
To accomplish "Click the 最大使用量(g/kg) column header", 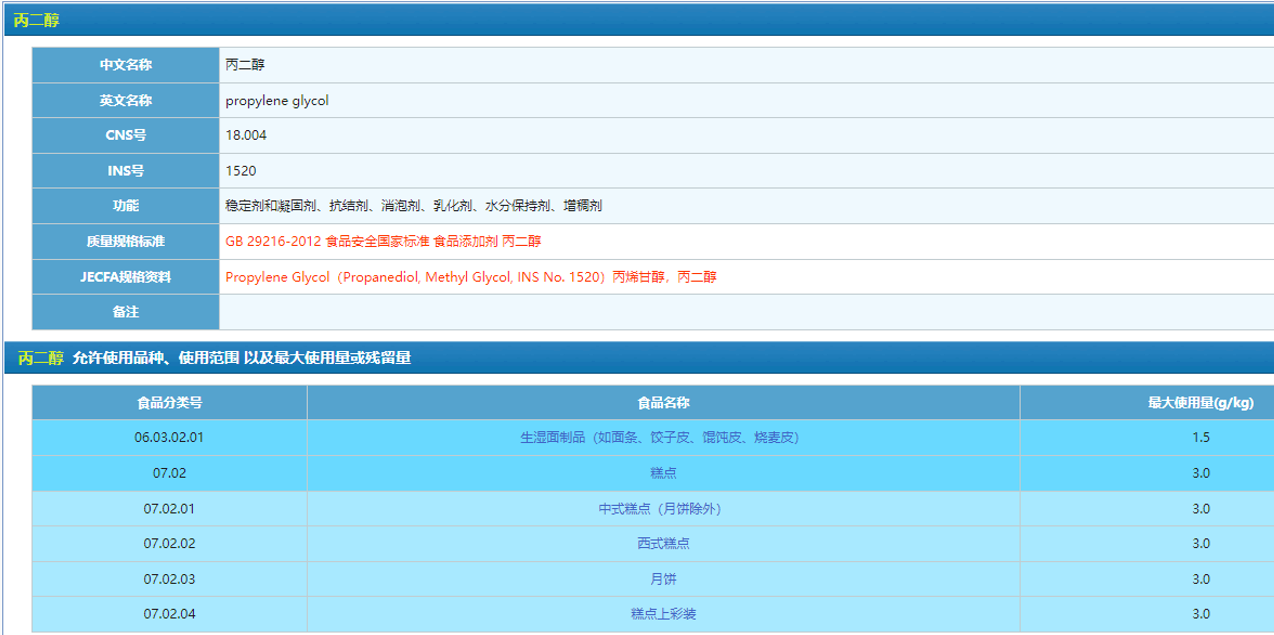I will 1200,403.
